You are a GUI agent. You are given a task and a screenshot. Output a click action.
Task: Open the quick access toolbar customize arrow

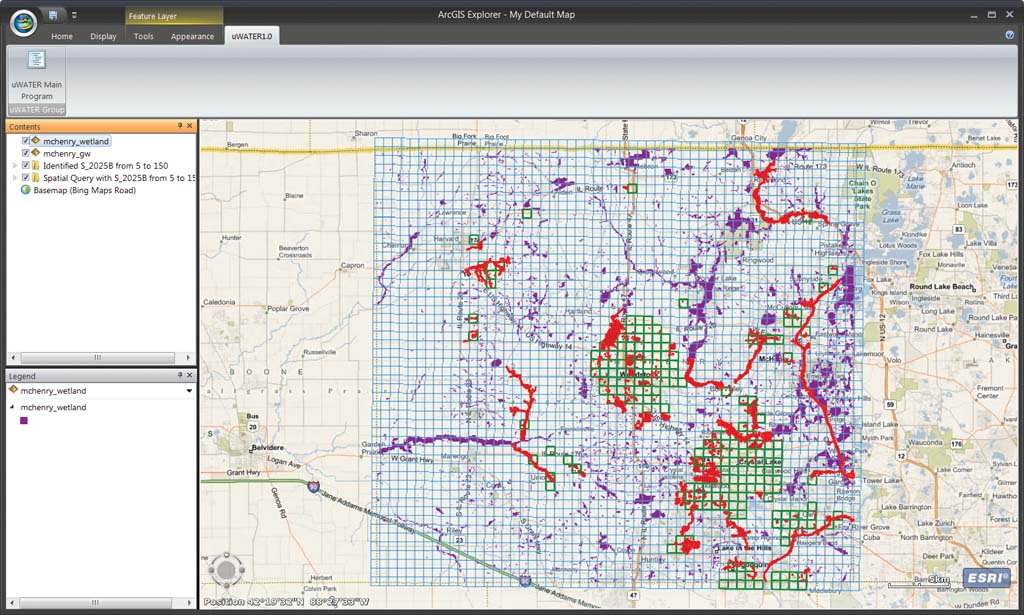point(74,15)
